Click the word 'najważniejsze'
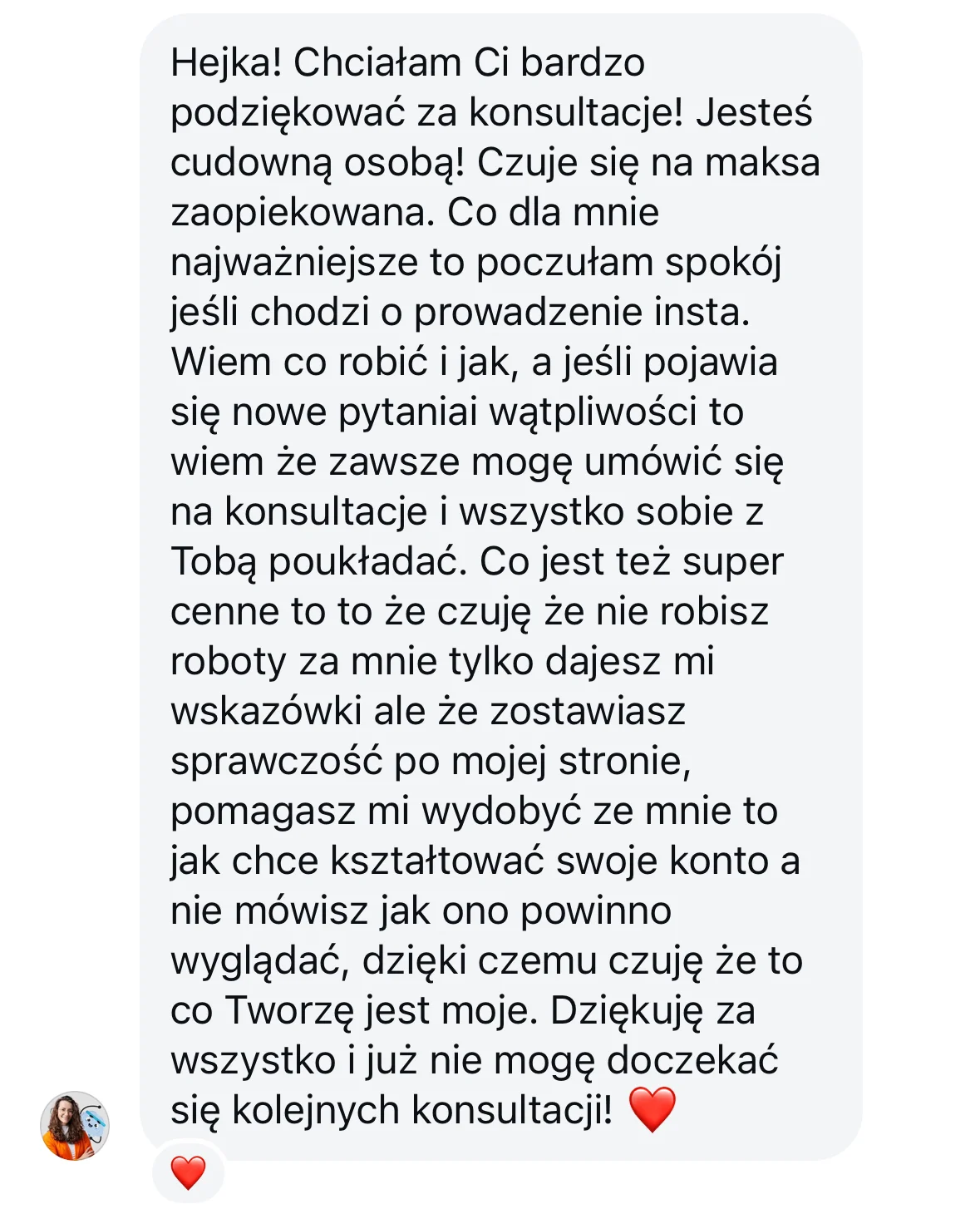 tap(294, 264)
